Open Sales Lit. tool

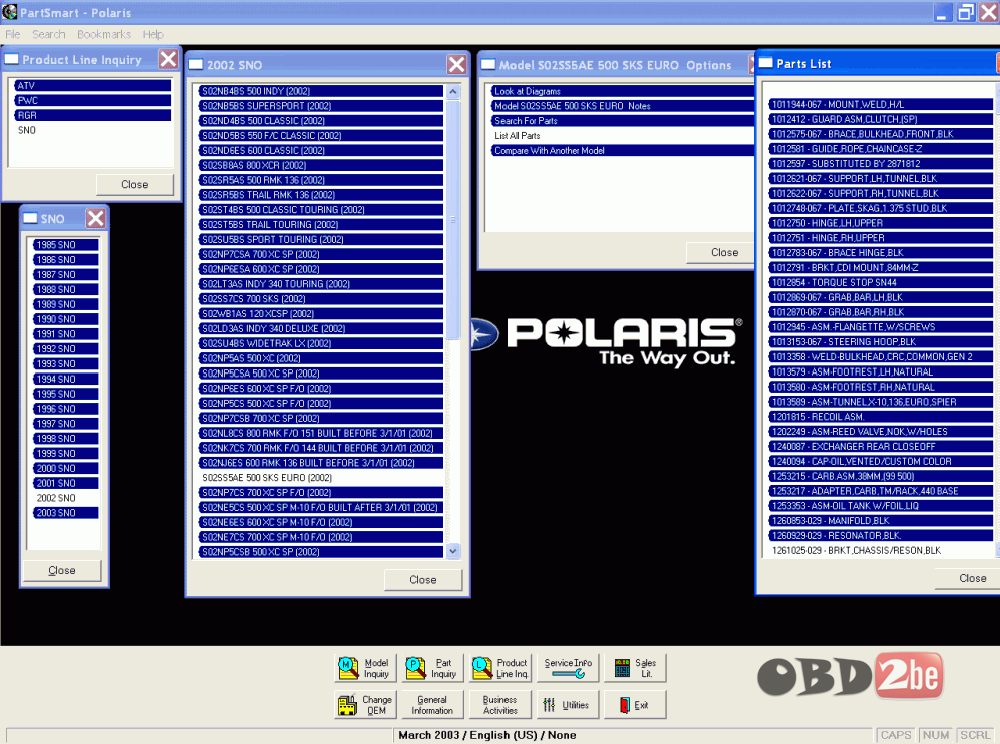(635, 667)
